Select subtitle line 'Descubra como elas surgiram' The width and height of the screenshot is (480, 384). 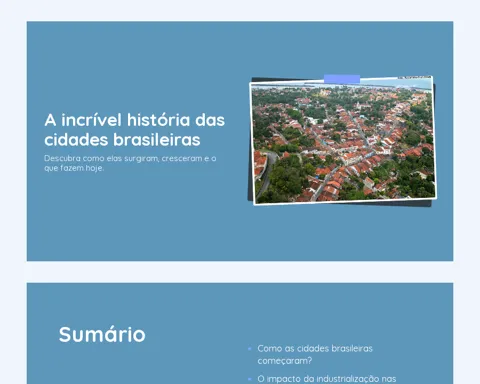tap(130, 158)
